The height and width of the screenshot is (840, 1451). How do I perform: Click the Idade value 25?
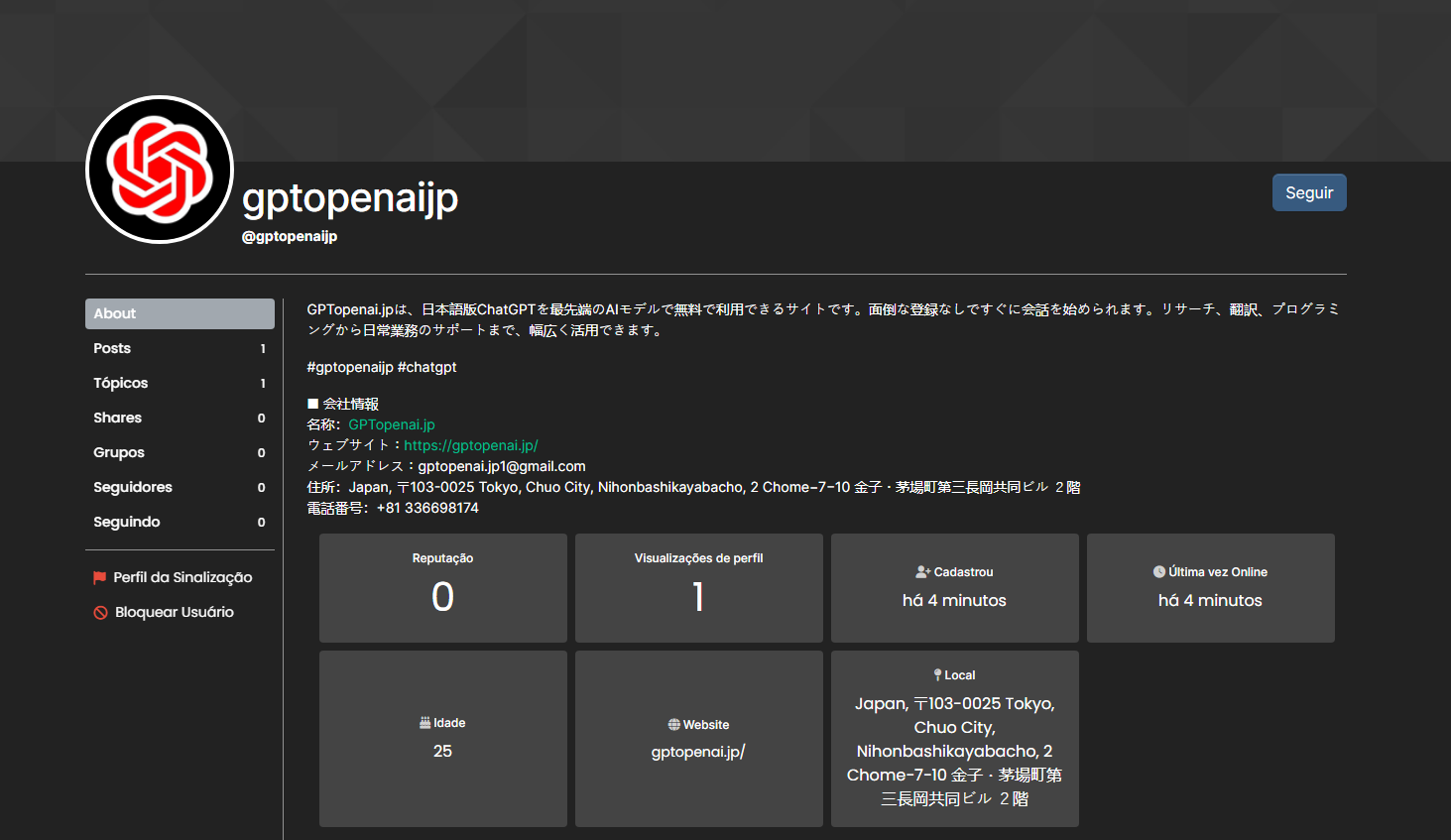pos(442,752)
